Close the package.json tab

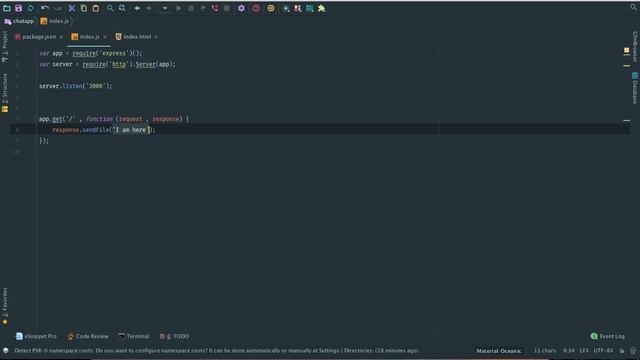61,37
